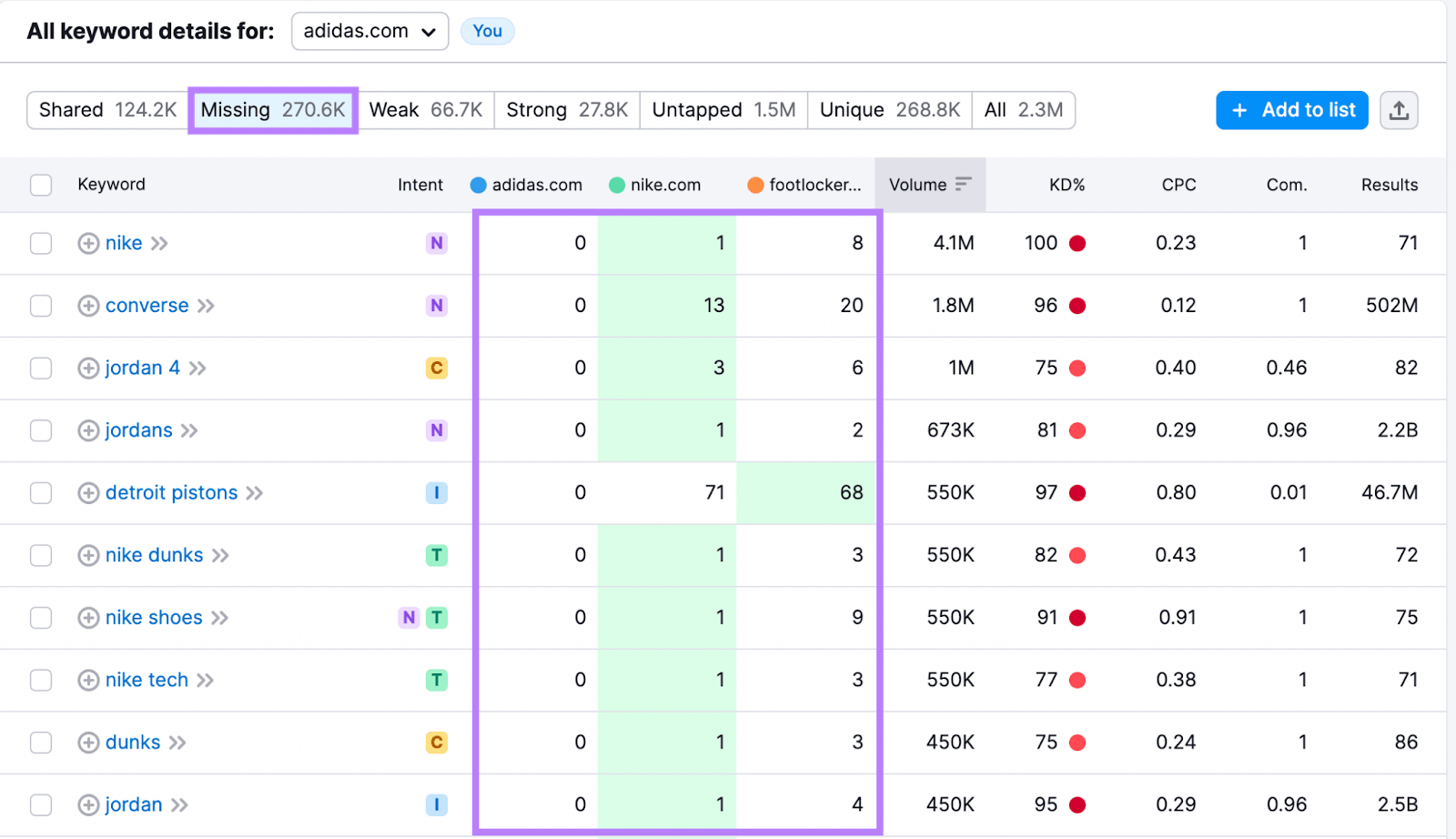Click the Add to list button
Image resolution: width=1456 pixels, height=839 pixels.
pyautogui.click(x=1291, y=110)
